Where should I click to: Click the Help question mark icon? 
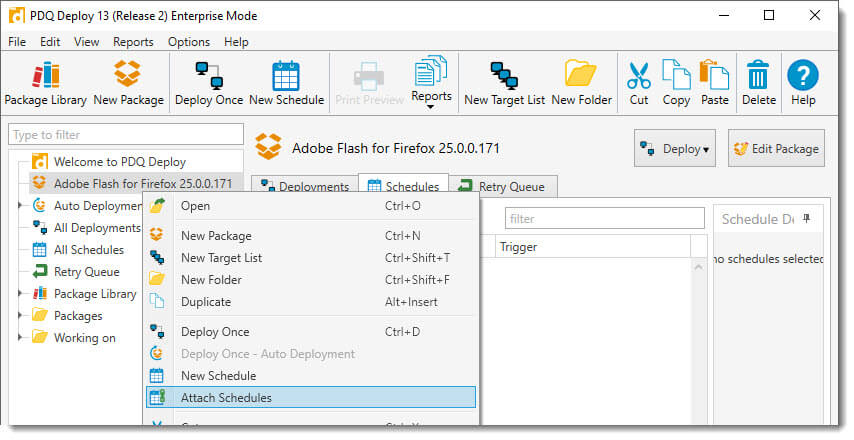tap(803, 83)
